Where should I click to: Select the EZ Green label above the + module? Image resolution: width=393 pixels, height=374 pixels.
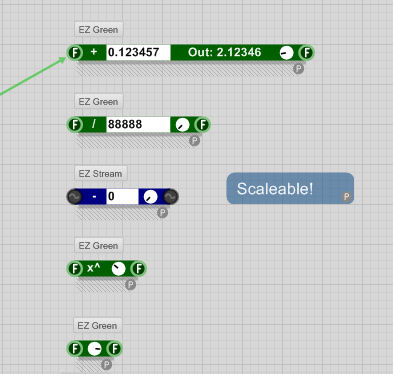99,29
